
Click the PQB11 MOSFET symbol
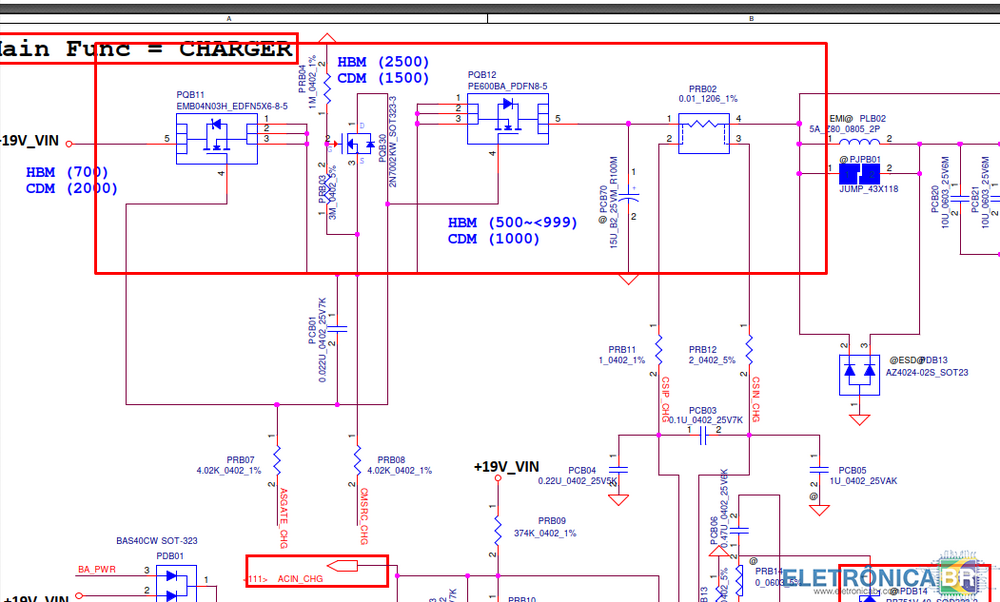click(215, 138)
